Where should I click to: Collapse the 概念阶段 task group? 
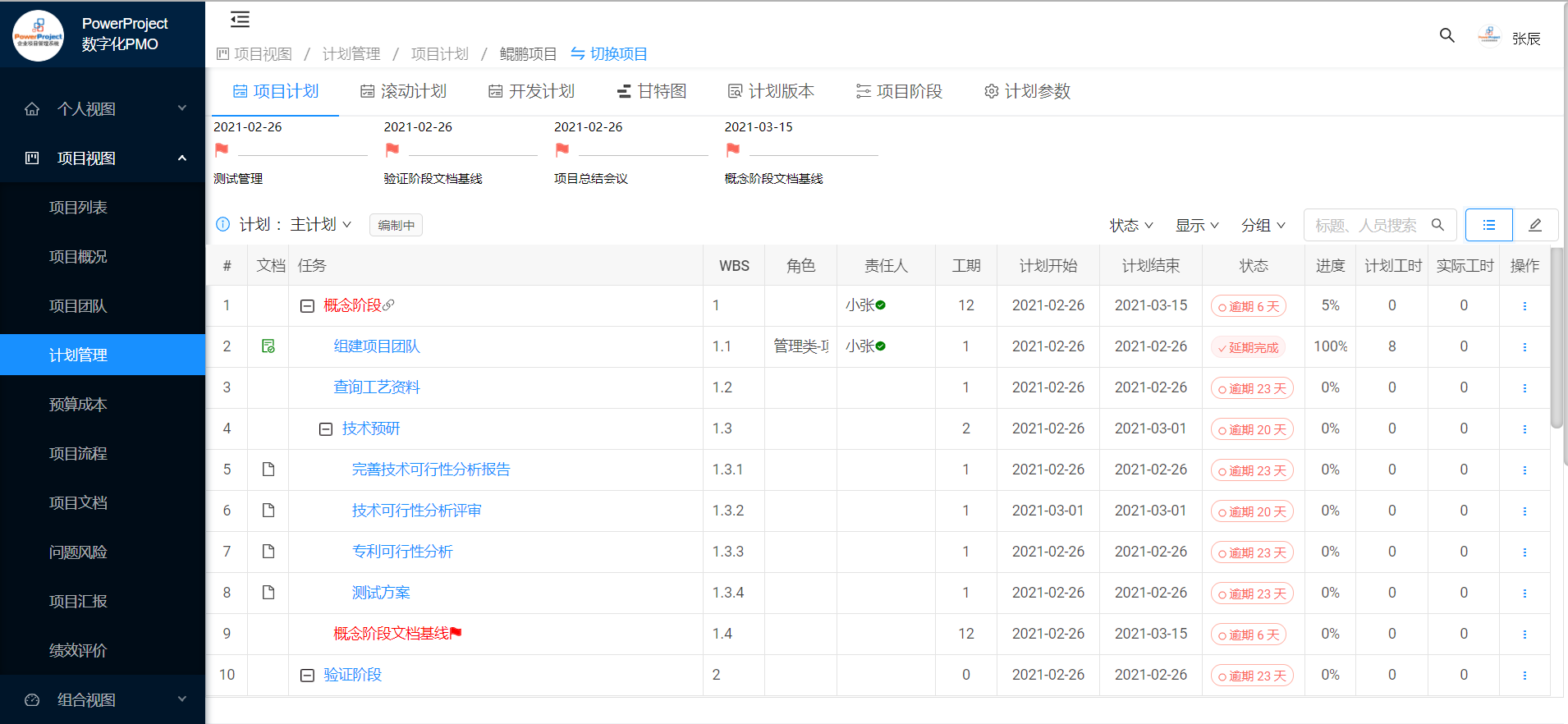pos(307,306)
